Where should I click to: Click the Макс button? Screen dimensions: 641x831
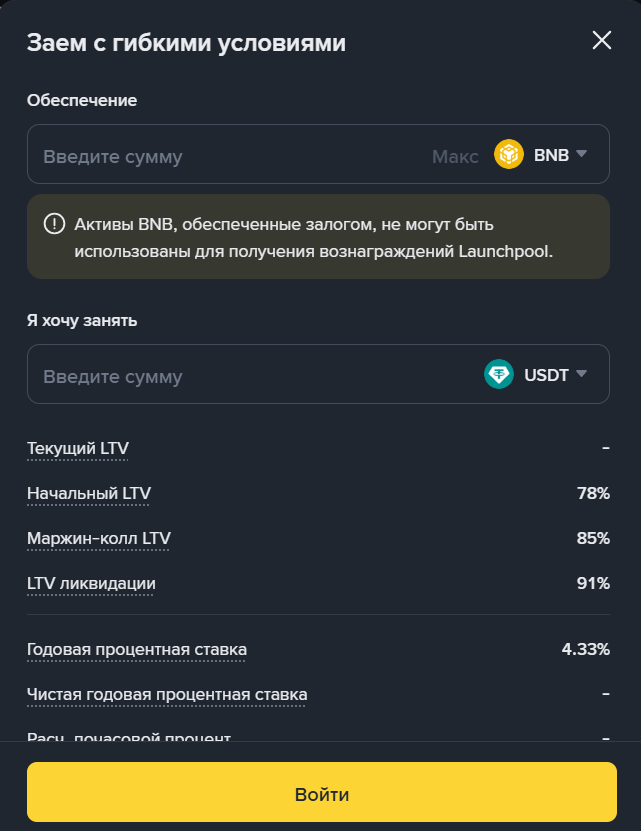[x=455, y=156]
